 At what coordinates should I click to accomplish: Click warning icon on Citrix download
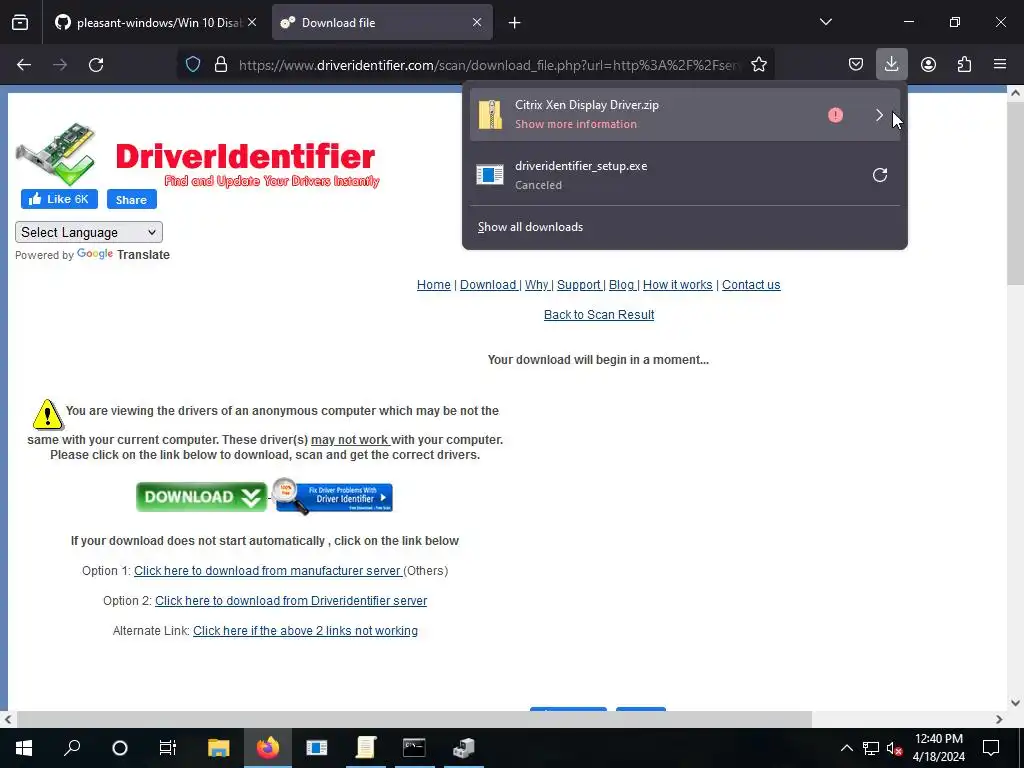[835, 116]
